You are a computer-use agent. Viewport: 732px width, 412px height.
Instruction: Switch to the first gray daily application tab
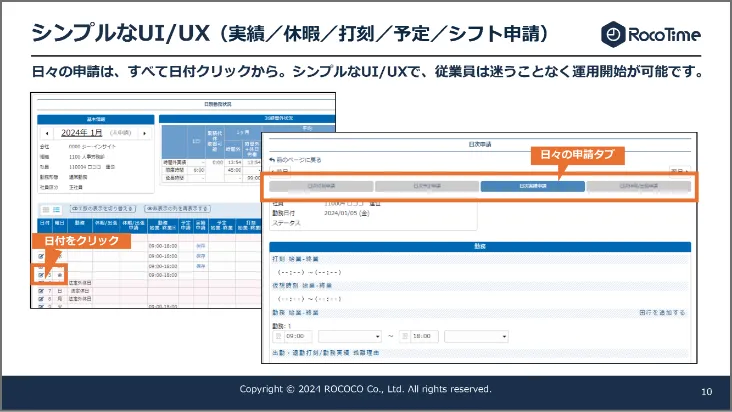(321, 185)
